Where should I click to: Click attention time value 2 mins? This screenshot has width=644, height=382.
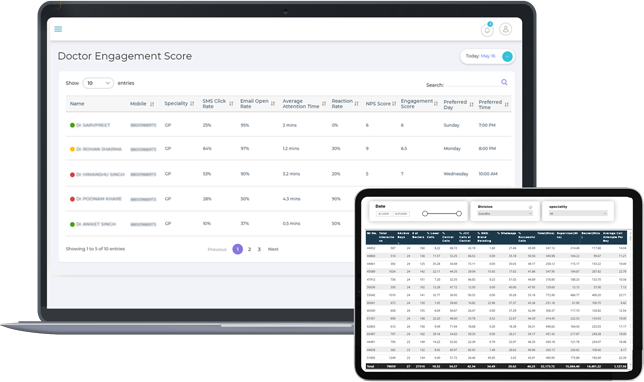(x=290, y=125)
